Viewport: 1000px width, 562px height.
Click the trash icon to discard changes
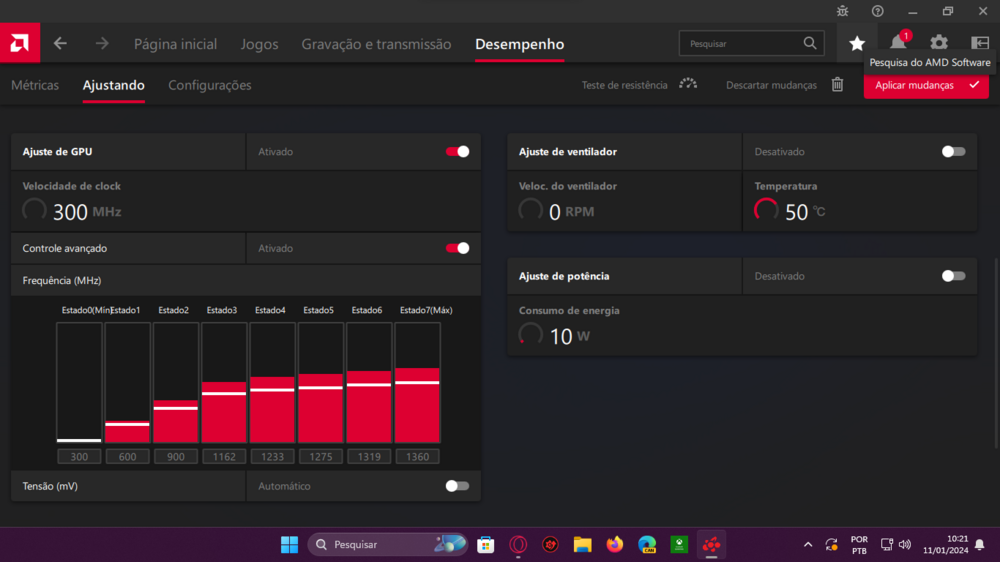click(x=837, y=85)
